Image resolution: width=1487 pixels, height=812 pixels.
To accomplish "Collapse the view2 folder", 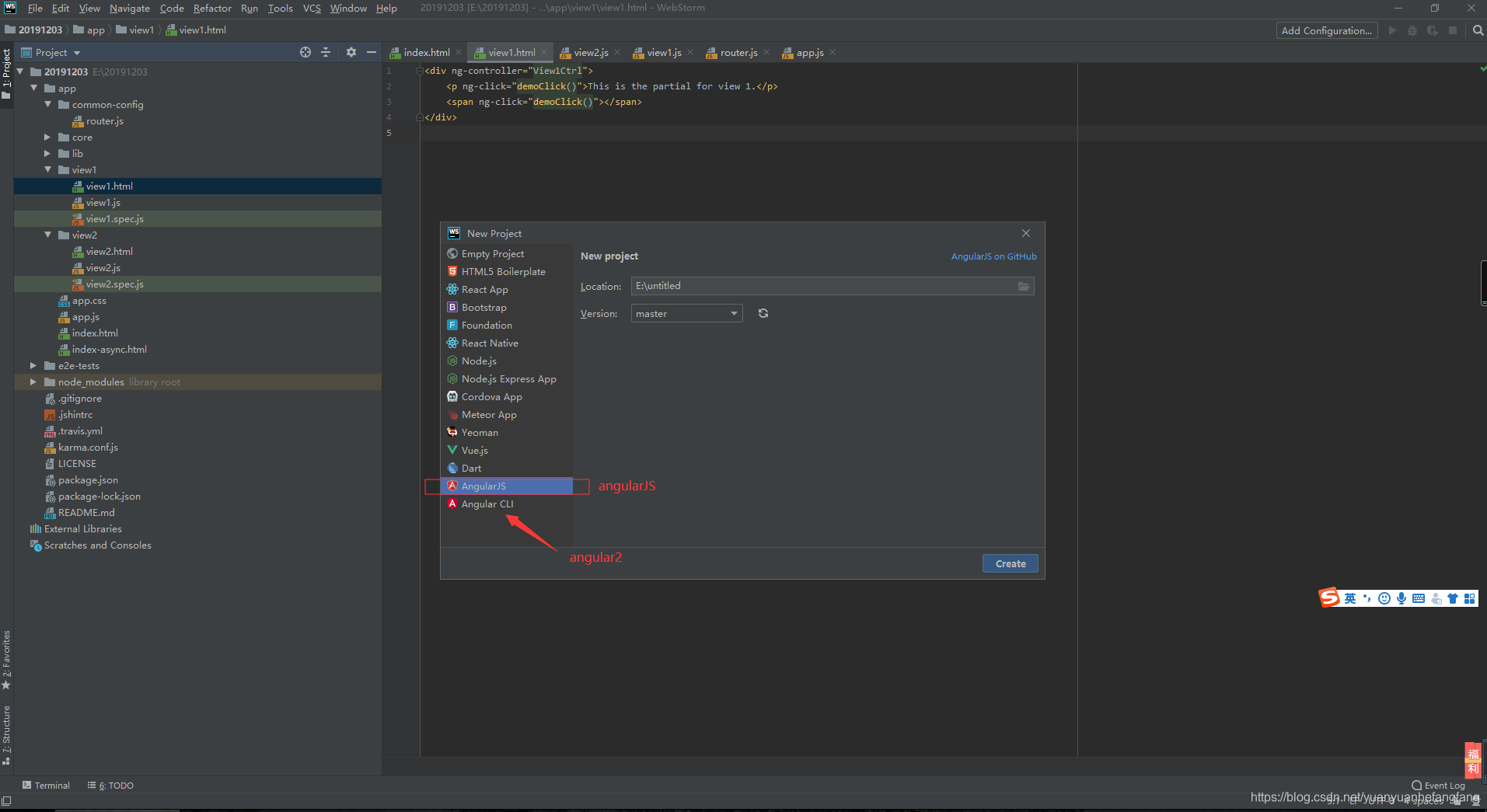I will pyautogui.click(x=48, y=235).
